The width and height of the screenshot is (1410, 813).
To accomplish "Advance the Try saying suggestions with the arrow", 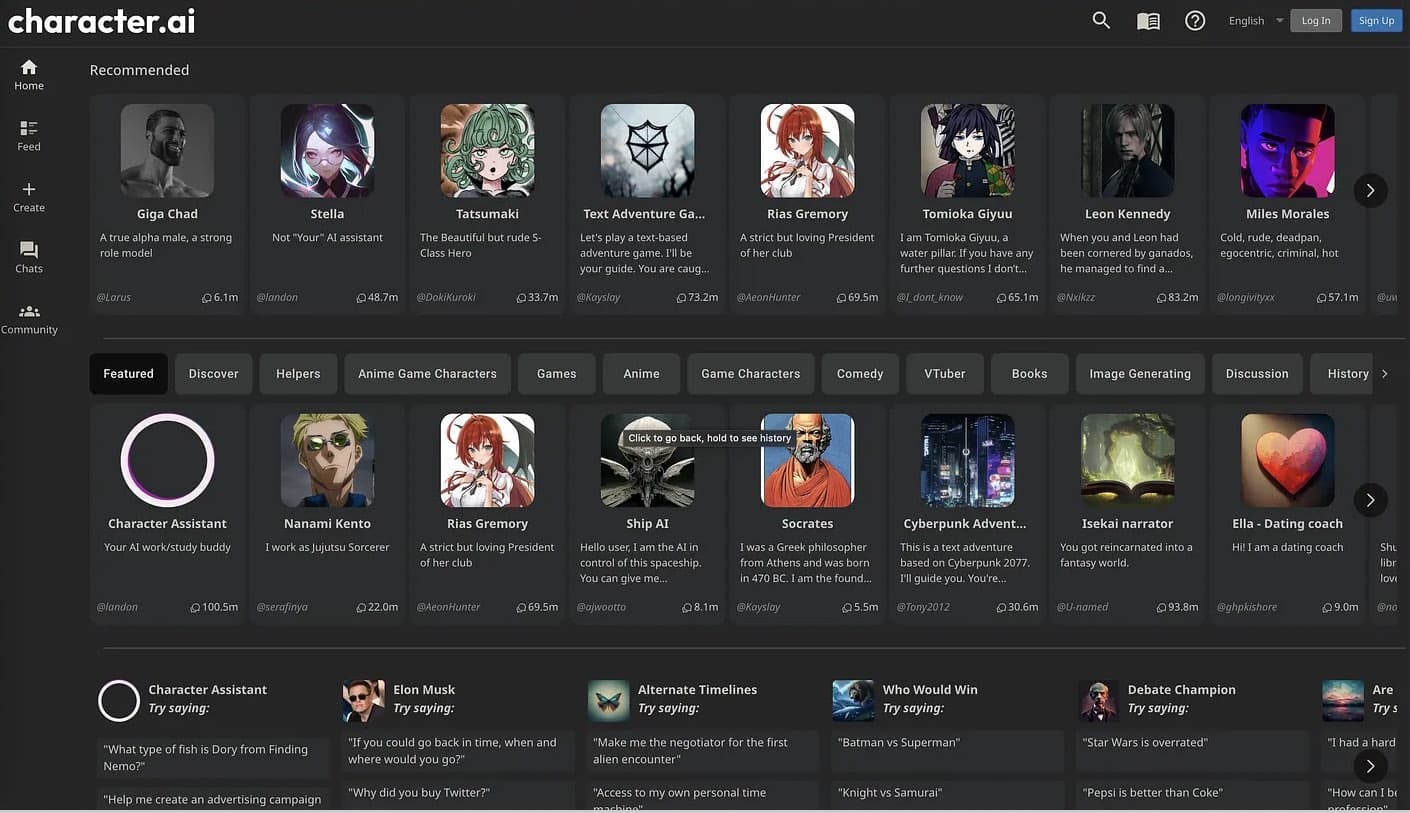I will (1370, 767).
